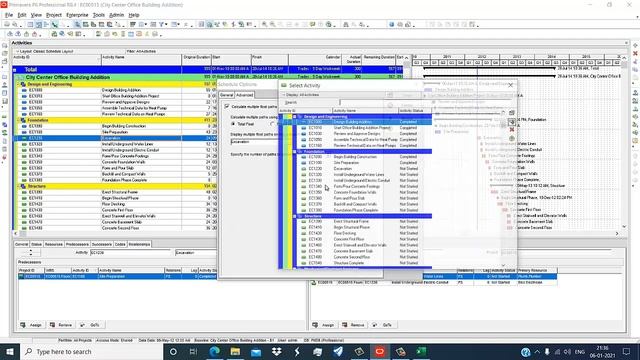640x360 pixels.
Task: Open the File menu
Action: [x=9, y=15]
